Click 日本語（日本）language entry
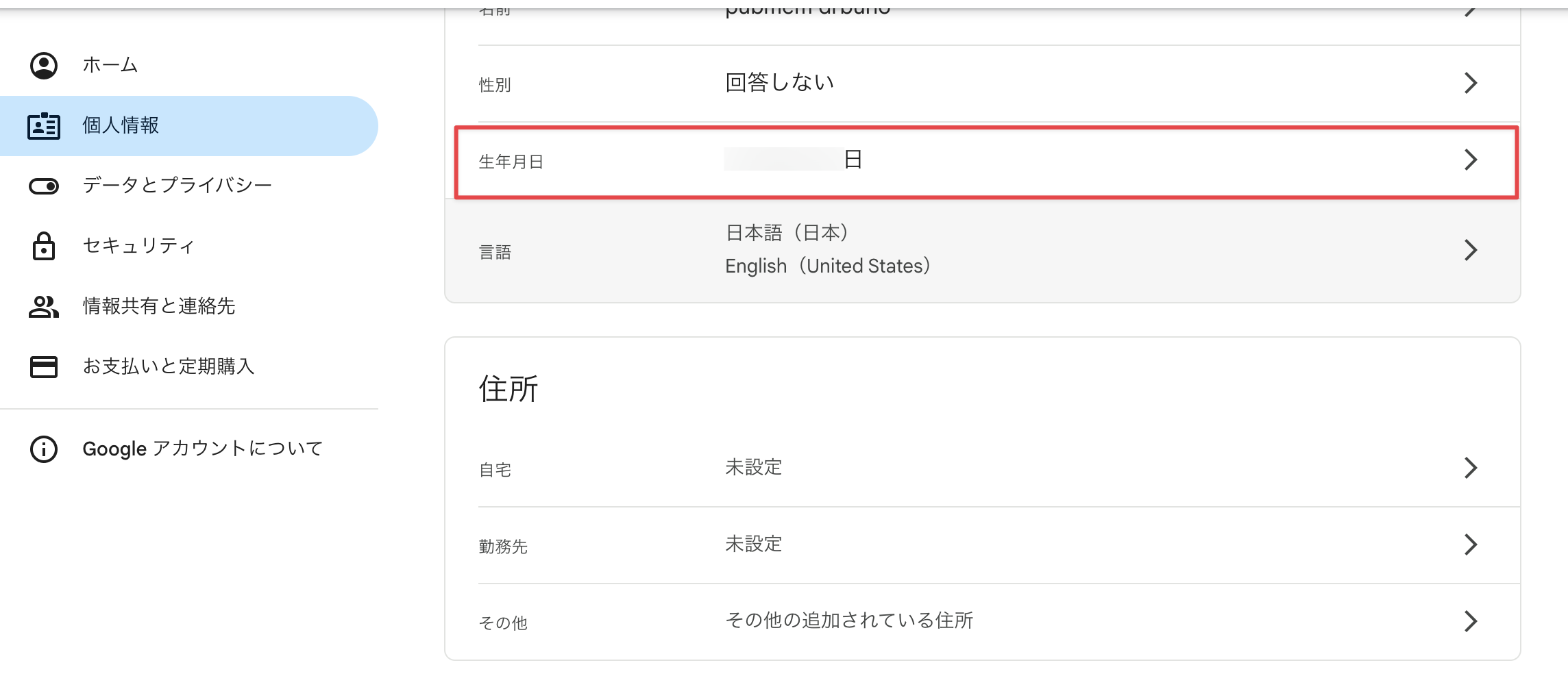This screenshot has height=689, width=1568. (787, 233)
